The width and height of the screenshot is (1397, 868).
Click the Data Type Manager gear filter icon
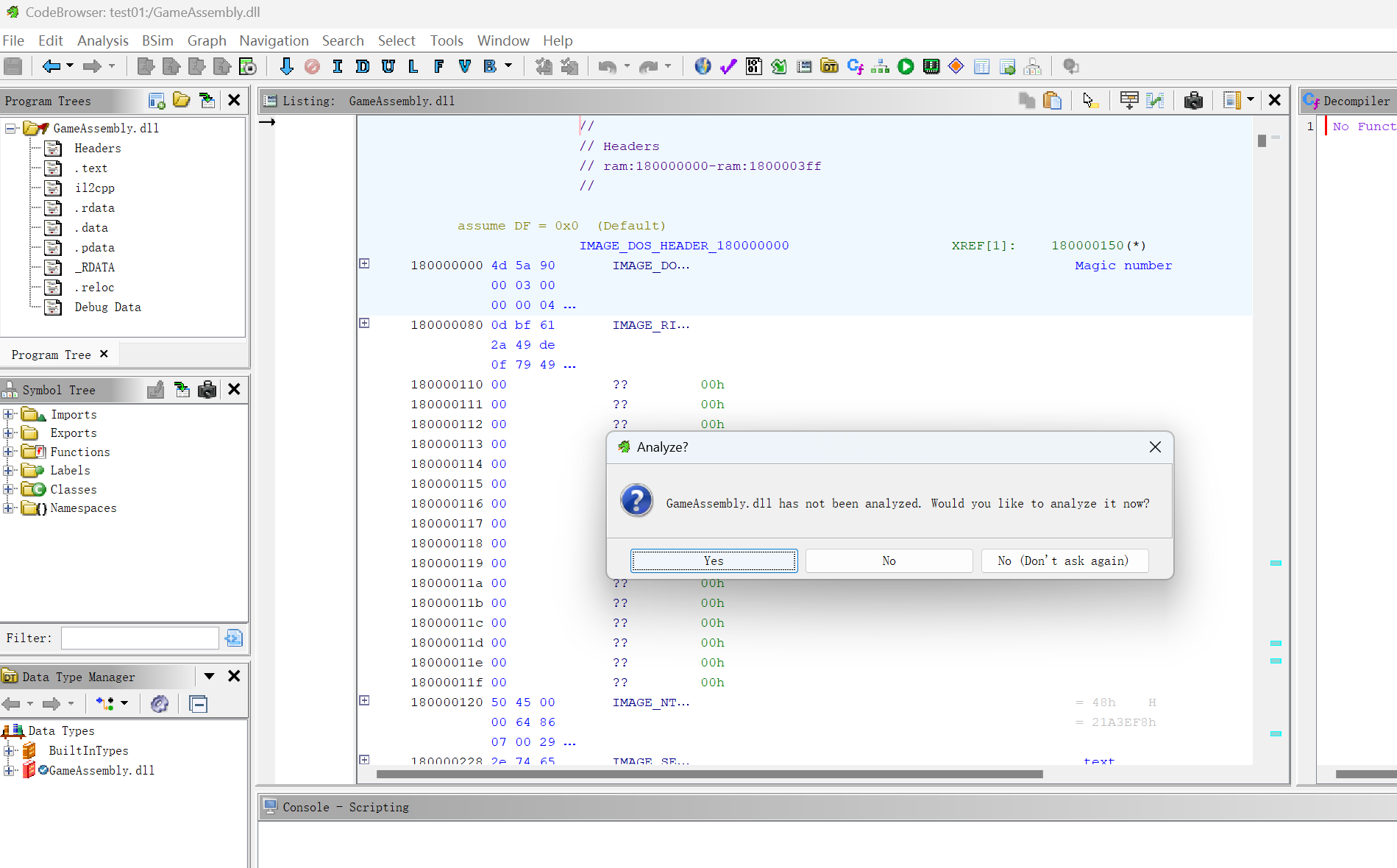pyautogui.click(x=159, y=704)
